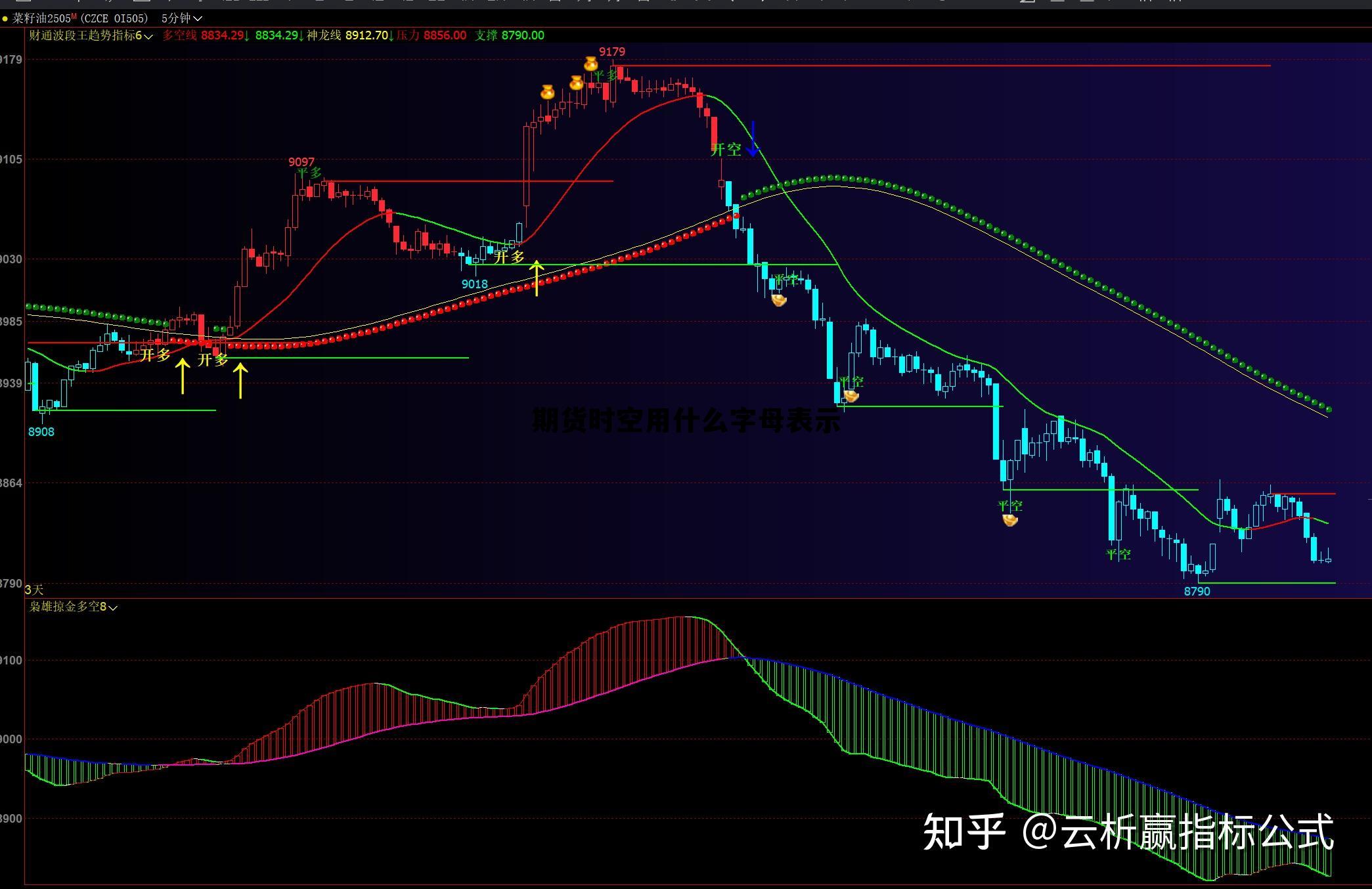Click the blue down arrow next to 开空
Image resolution: width=1372 pixels, height=889 pixels.
(x=753, y=139)
